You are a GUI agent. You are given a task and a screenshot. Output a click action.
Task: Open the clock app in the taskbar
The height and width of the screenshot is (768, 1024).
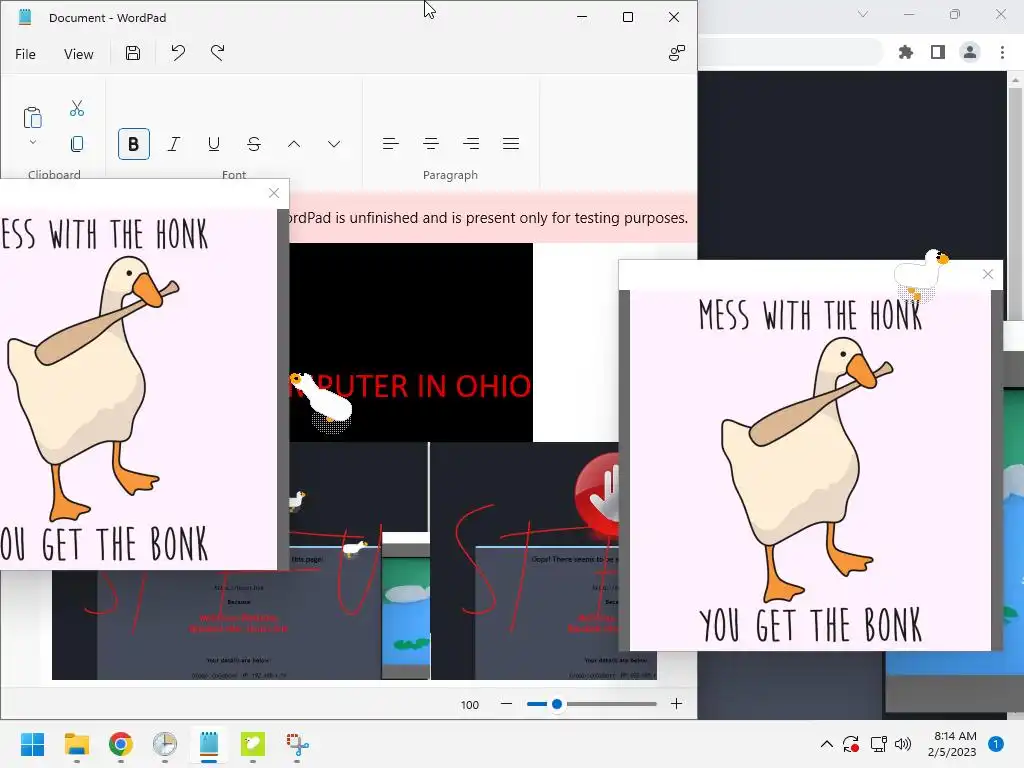[165, 744]
